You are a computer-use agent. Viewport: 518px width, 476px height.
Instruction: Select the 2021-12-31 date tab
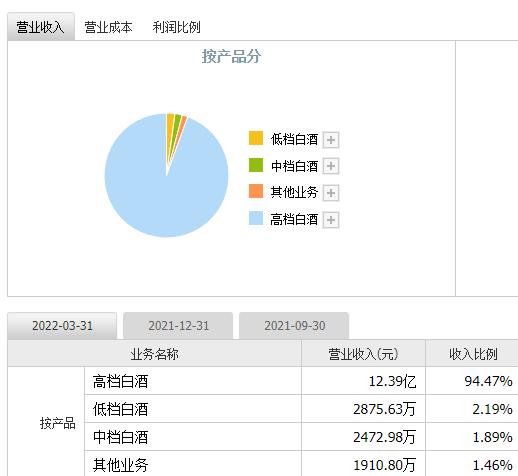click(x=178, y=326)
